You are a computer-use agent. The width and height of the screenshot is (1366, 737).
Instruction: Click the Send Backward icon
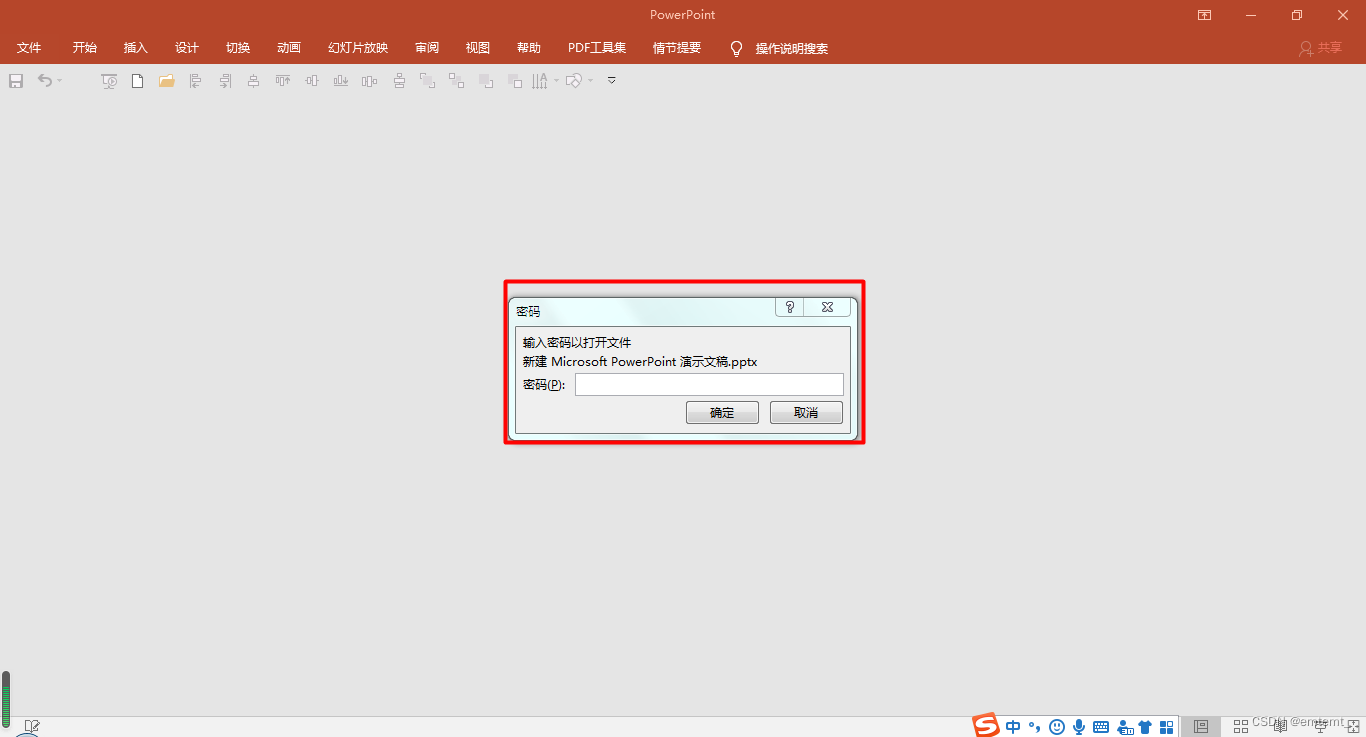tap(515, 81)
